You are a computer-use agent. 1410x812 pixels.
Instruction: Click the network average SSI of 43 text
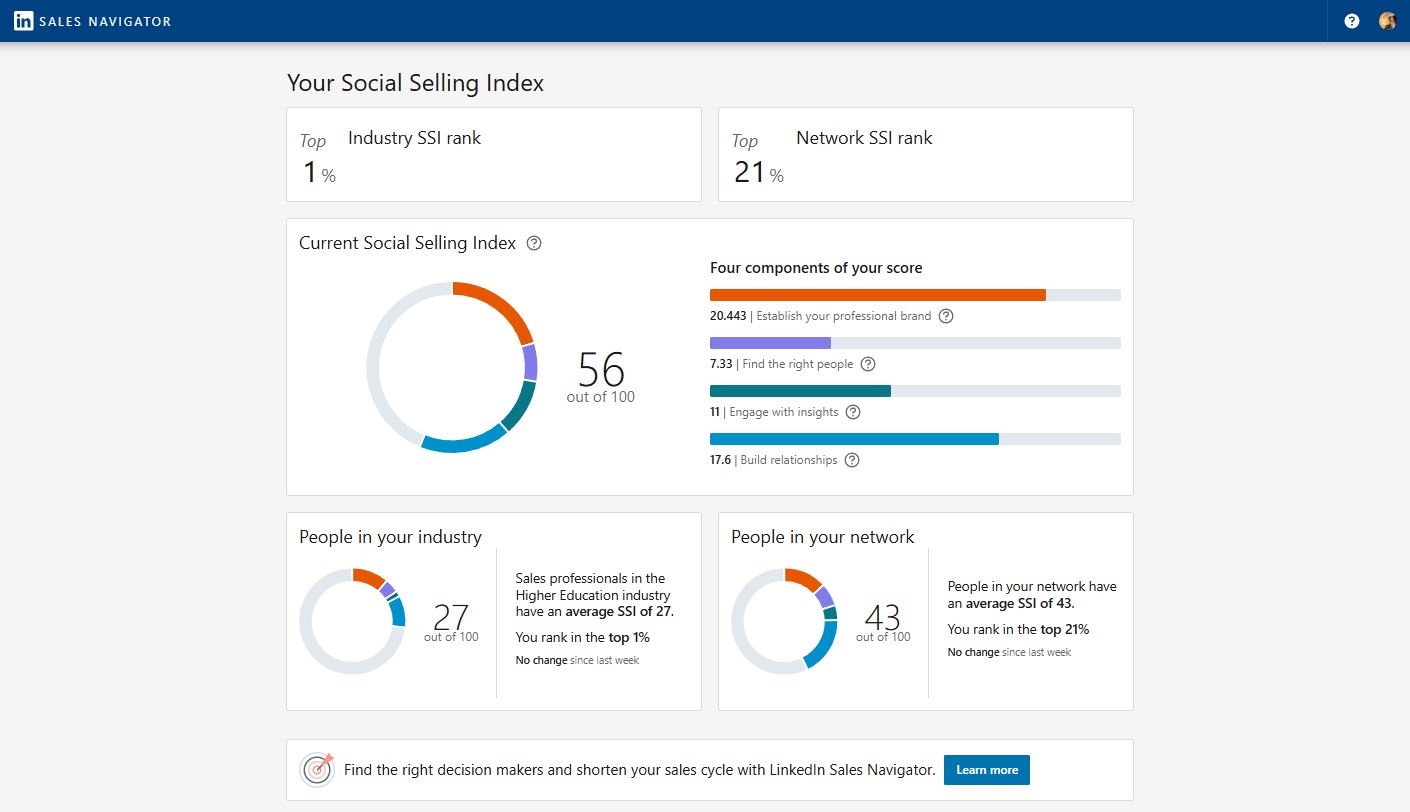tap(1032, 595)
